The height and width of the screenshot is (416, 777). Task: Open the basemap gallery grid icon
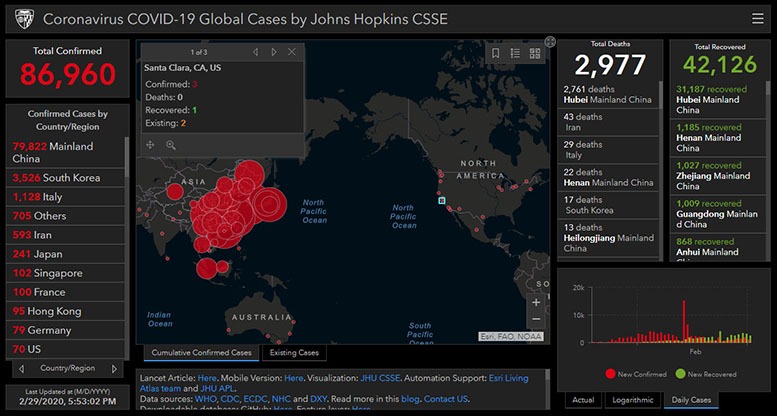(x=535, y=53)
